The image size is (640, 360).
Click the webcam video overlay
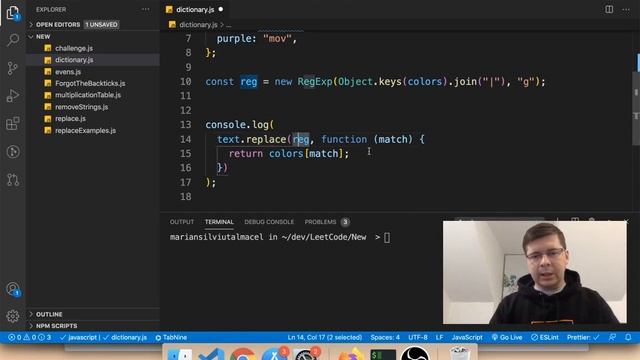[535, 272]
